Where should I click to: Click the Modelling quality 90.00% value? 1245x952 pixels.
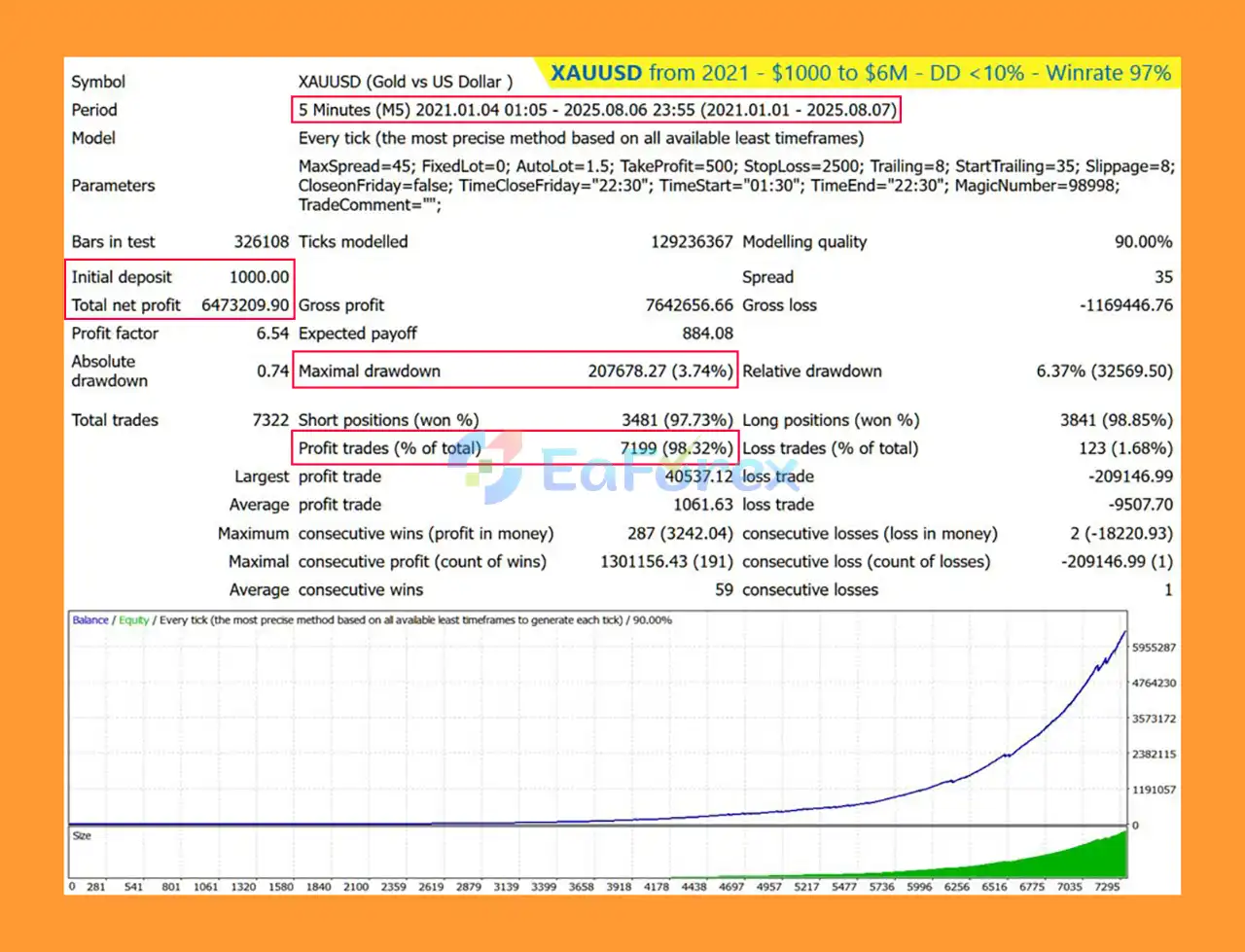tap(1143, 242)
